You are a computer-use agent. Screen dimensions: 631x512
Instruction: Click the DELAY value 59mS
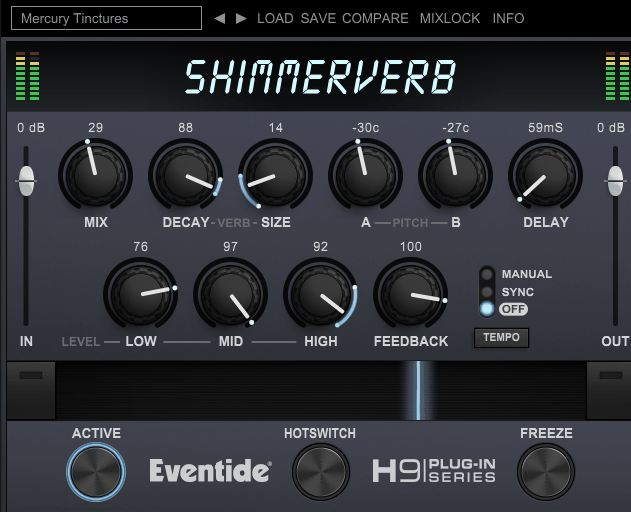(x=546, y=128)
